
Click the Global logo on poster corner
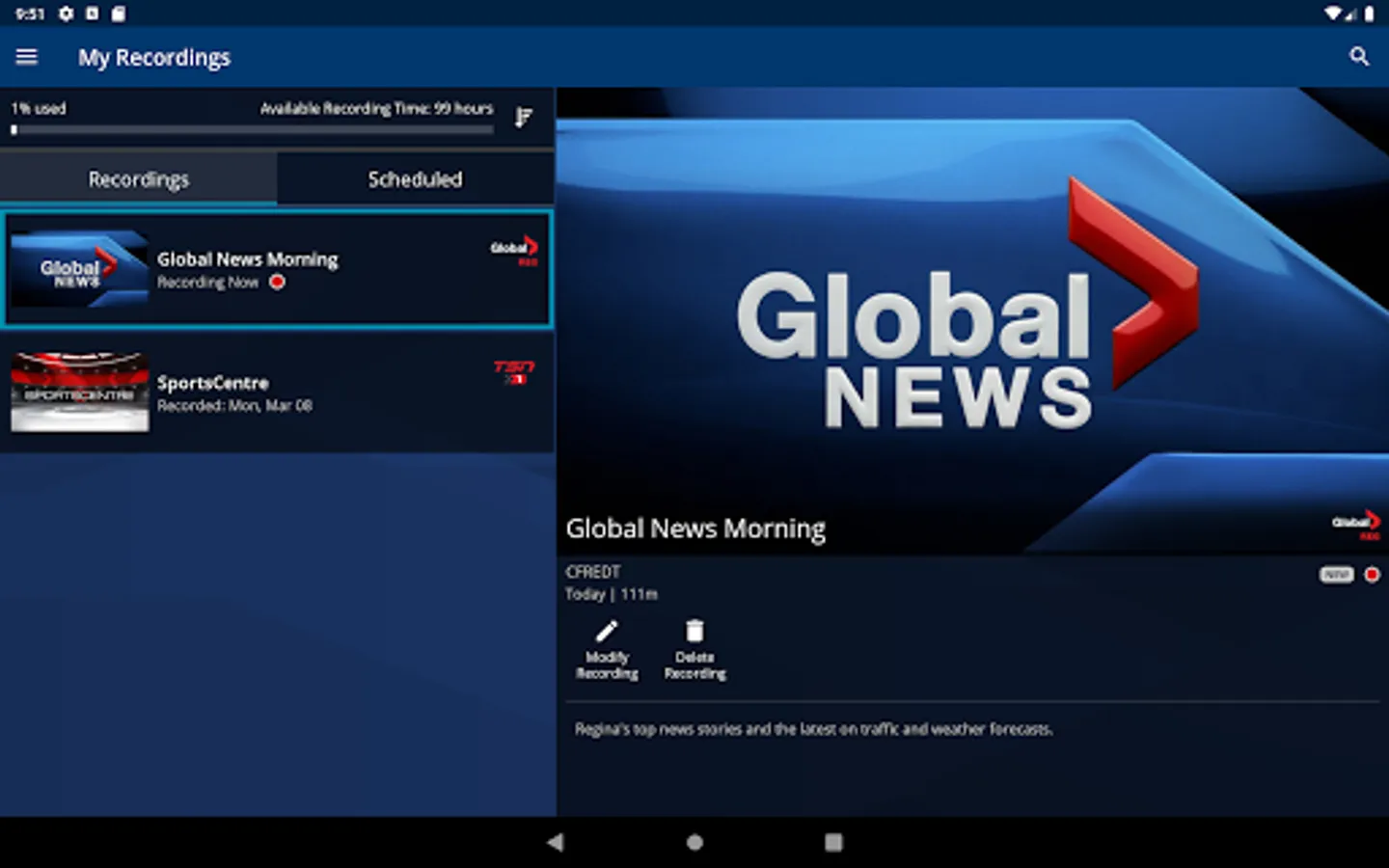tap(1356, 524)
